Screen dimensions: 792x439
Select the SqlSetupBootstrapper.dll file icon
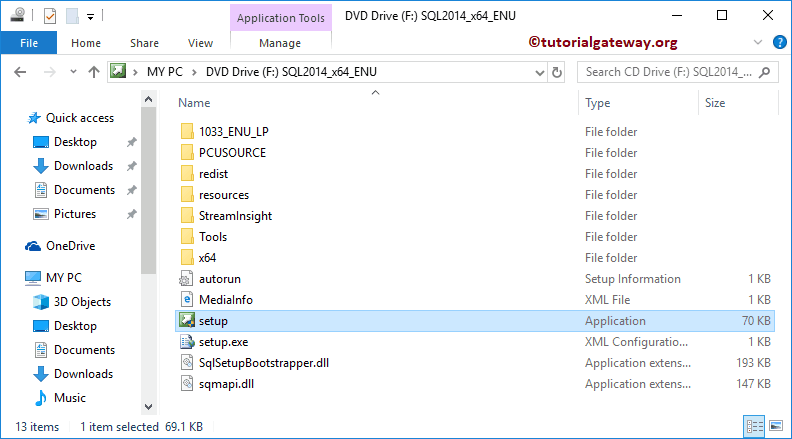point(187,363)
